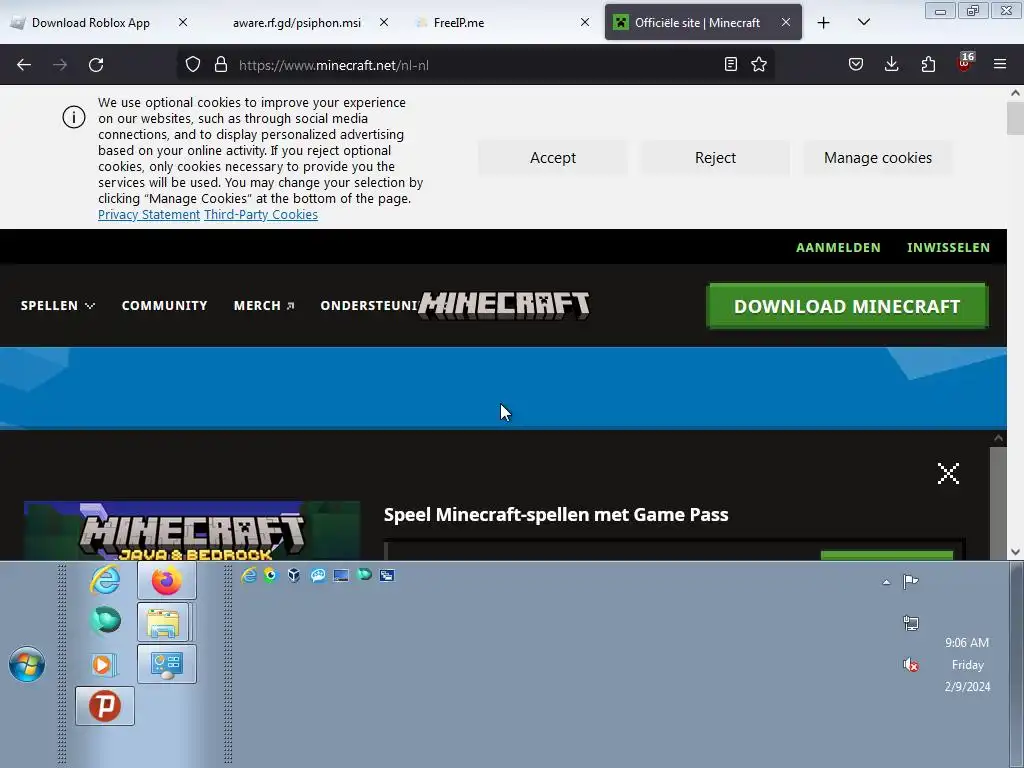1024x768 pixels.
Task: Click the show desktop quick launch icon
Action: (341, 575)
